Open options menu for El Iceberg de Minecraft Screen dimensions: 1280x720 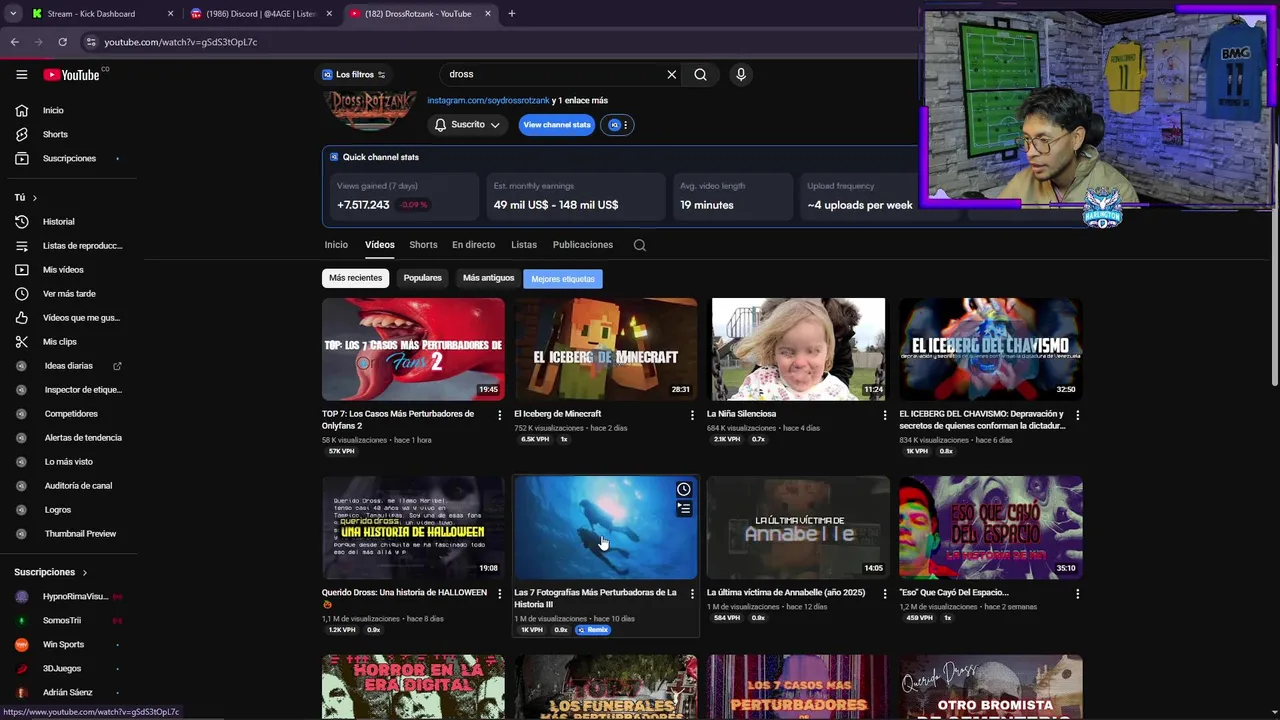[x=692, y=414]
